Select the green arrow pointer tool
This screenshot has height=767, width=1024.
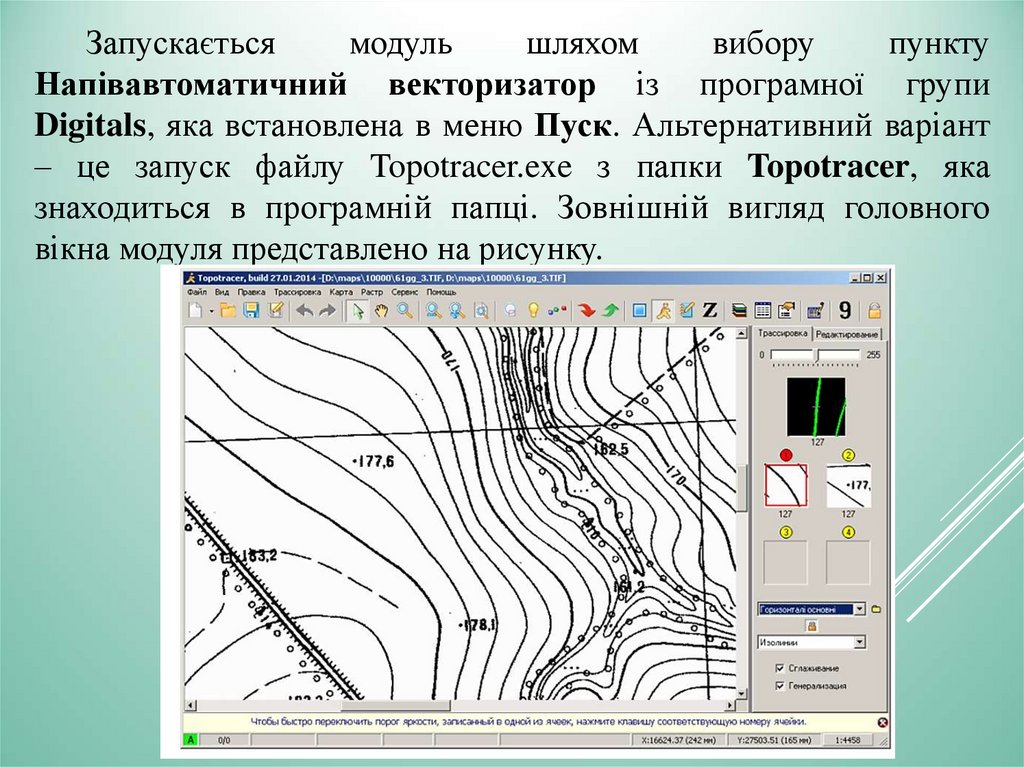click(x=357, y=311)
